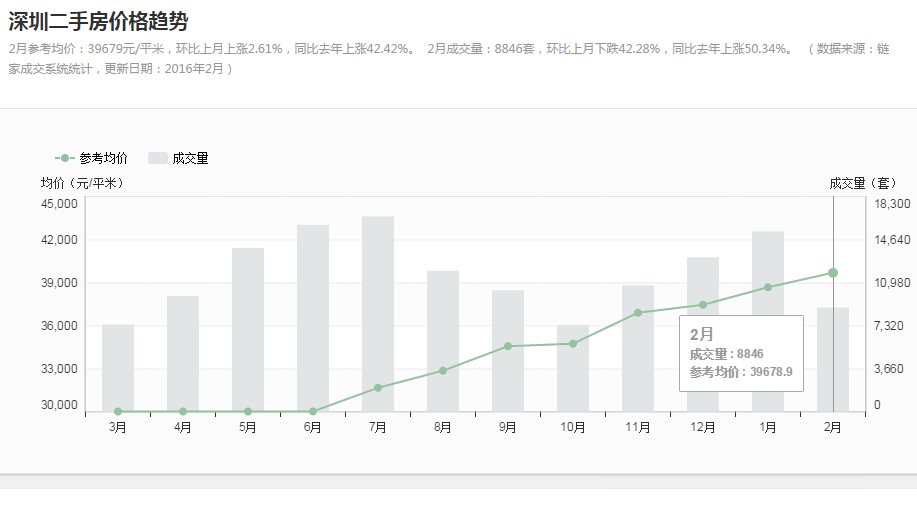Image resolution: width=917 pixels, height=512 pixels.
Task: Toggle the 参考均价 legend line marker
Action: (65, 158)
